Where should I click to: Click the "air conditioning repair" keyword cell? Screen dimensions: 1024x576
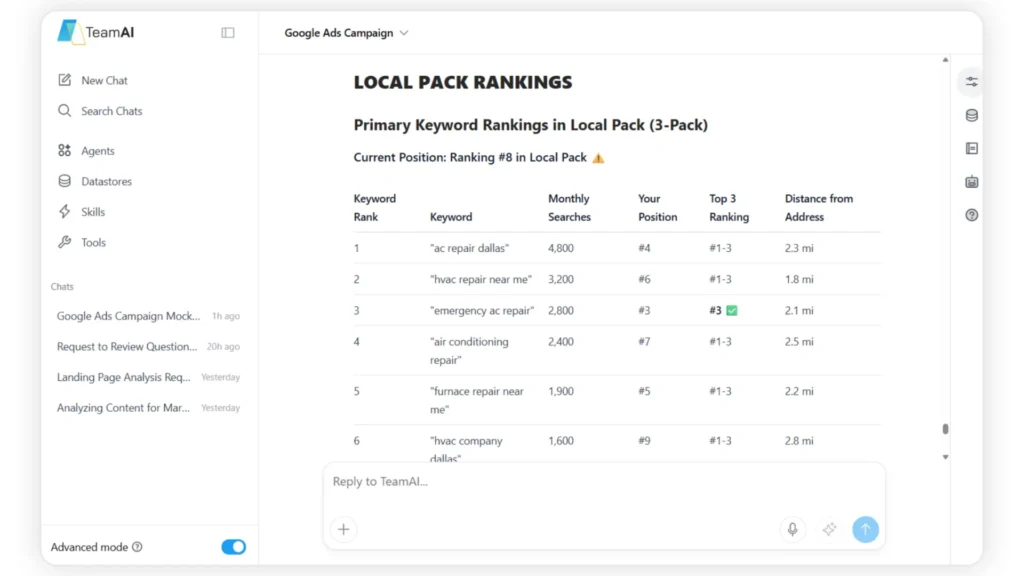click(x=469, y=351)
